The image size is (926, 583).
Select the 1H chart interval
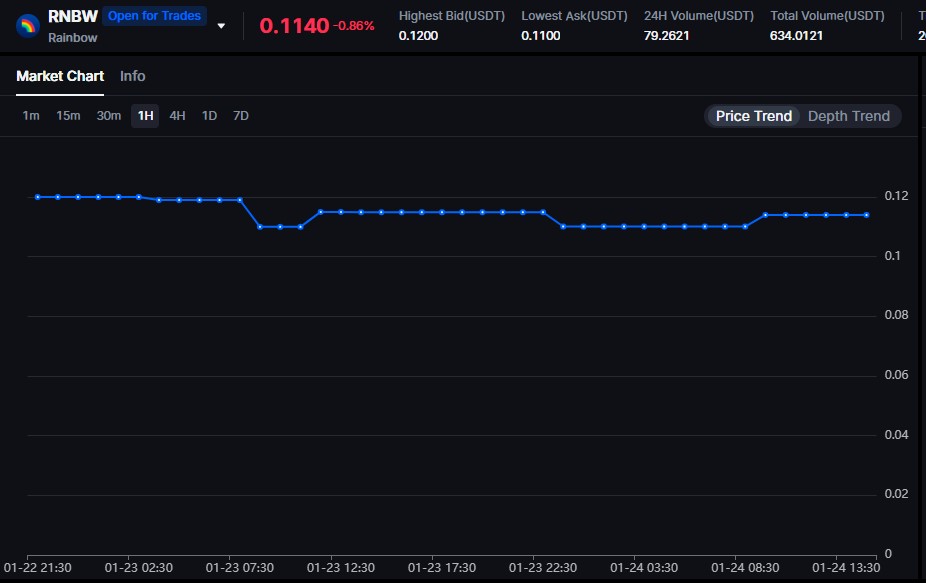[144, 116]
